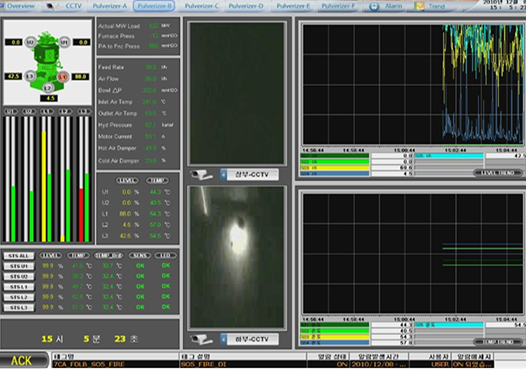
Task: Click the SENS column header
Action: pos(140,256)
